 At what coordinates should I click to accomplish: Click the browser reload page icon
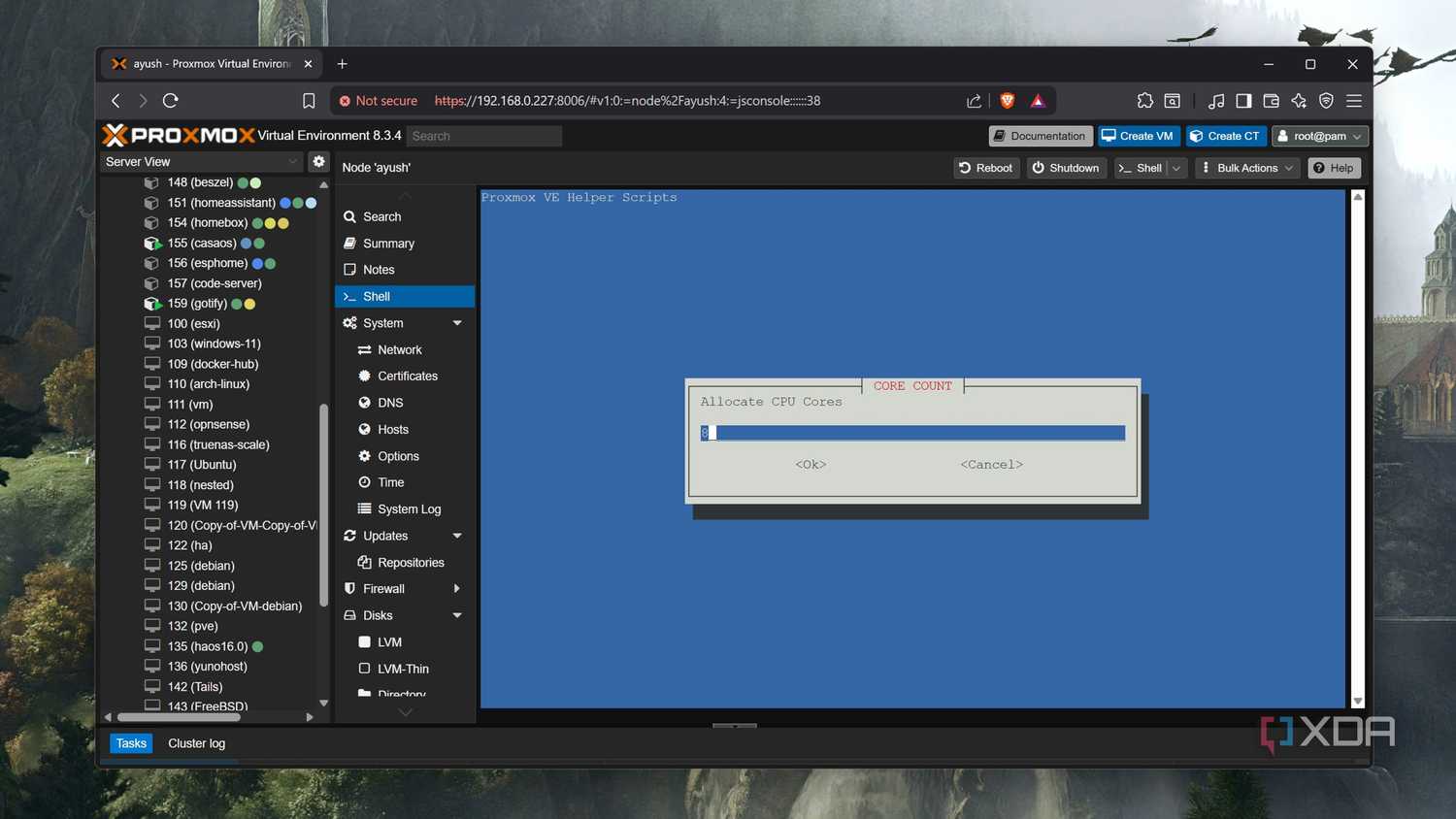(x=171, y=101)
